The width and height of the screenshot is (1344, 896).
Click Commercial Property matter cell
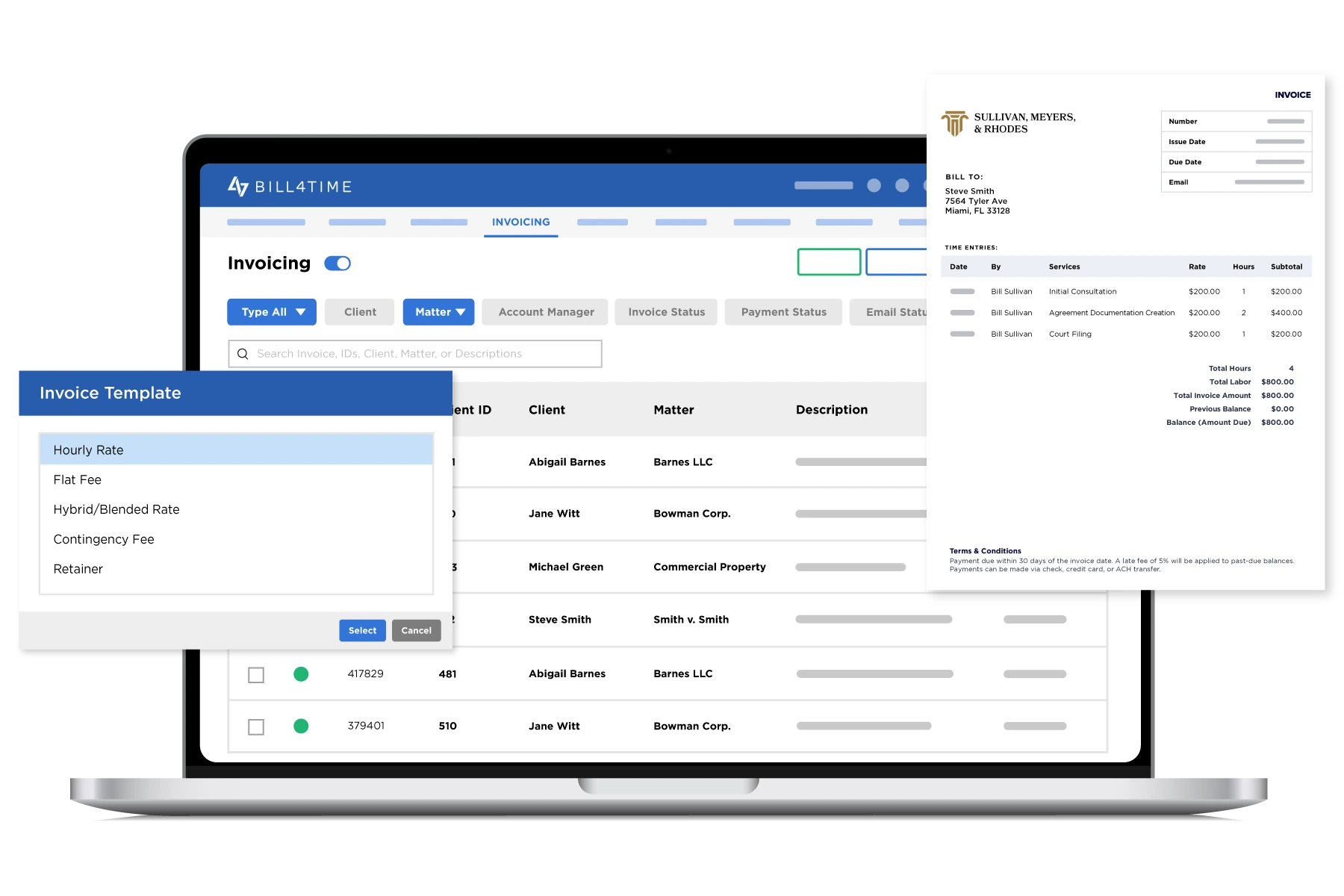709,567
